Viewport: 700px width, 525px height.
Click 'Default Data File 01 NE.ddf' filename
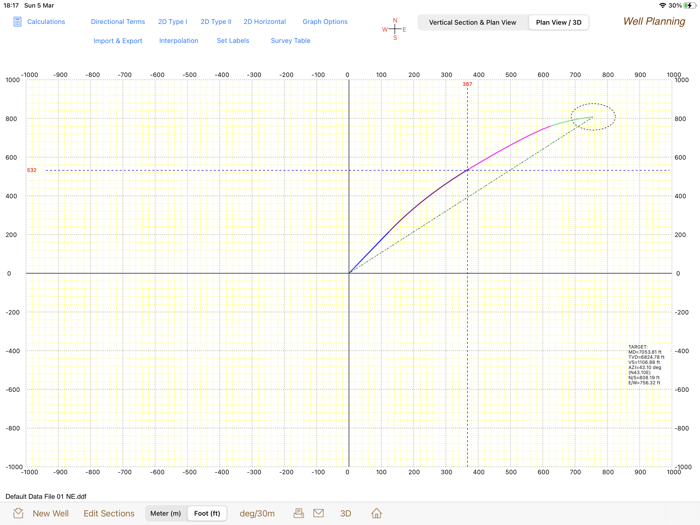point(46,496)
